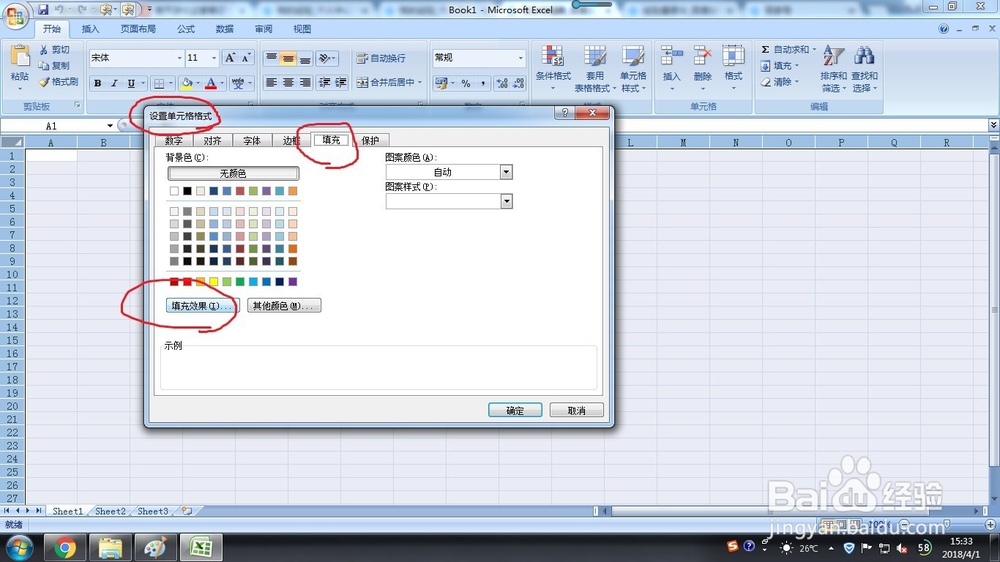Viewport: 1000px width, 562px height.
Task: Toggle underline formatting button
Action: (131, 83)
